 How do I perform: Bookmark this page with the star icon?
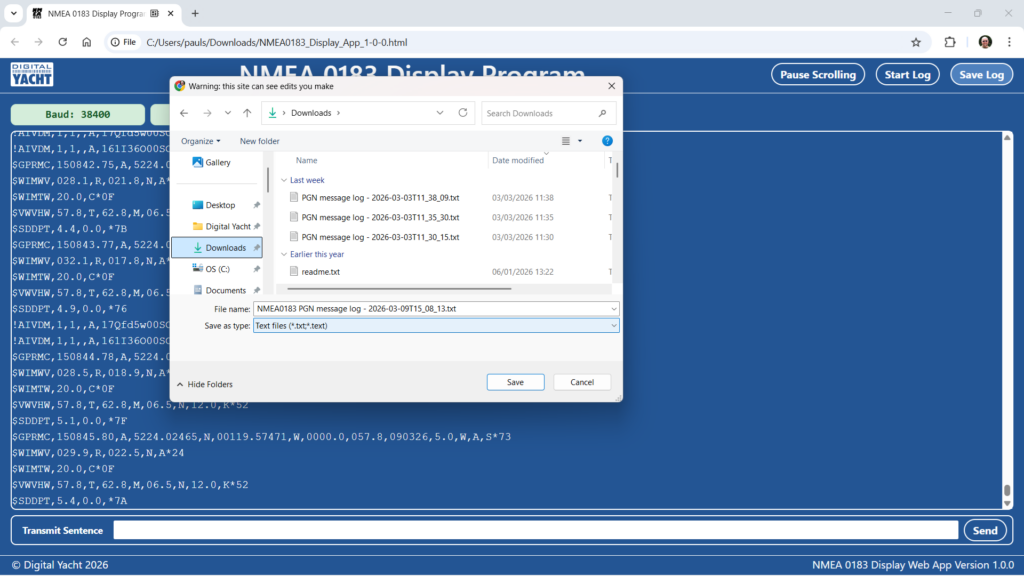[x=915, y=42]
